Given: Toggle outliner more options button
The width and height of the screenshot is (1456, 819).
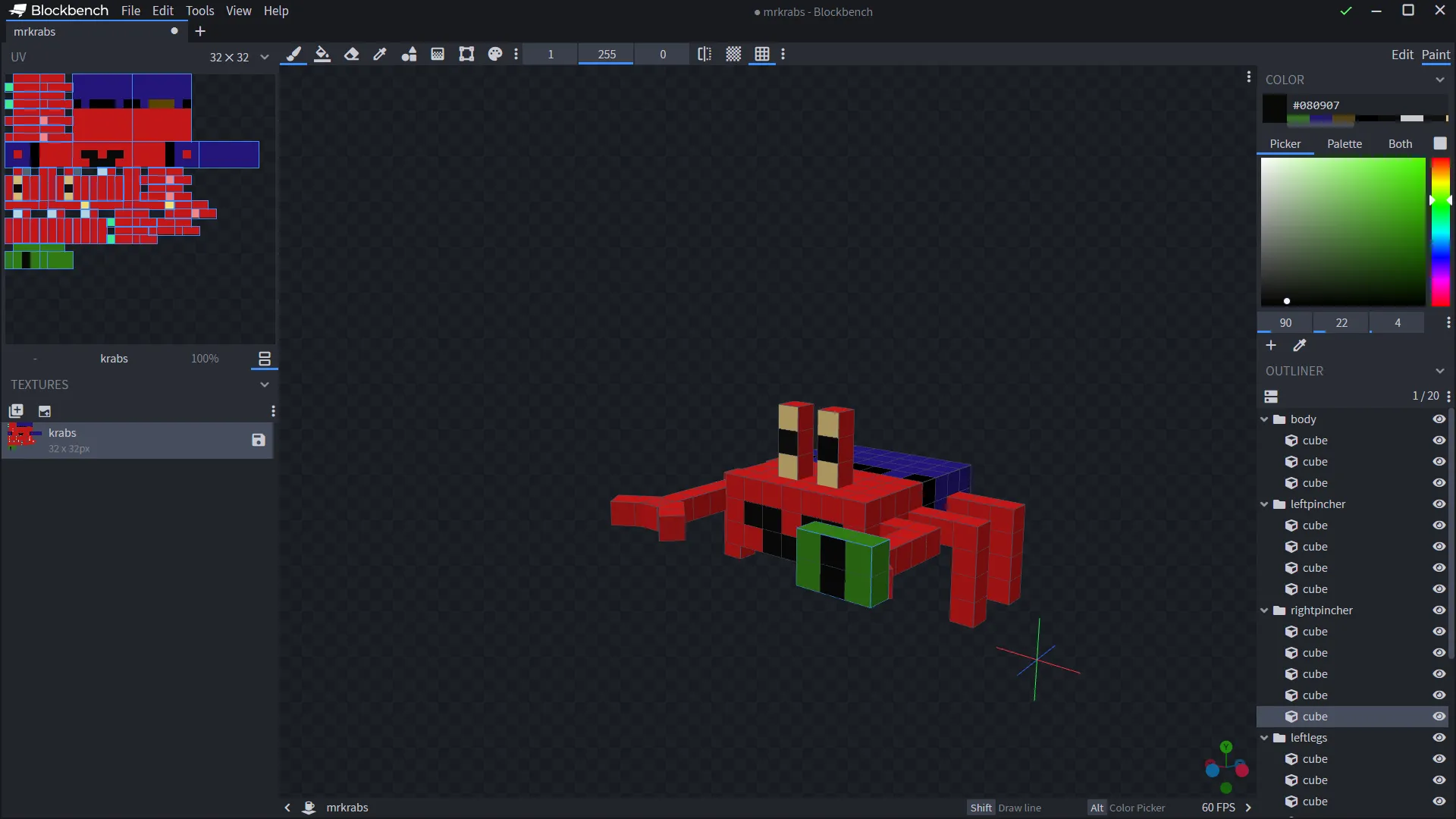Looking at the screenshot, I should [x=1272, y=396].
